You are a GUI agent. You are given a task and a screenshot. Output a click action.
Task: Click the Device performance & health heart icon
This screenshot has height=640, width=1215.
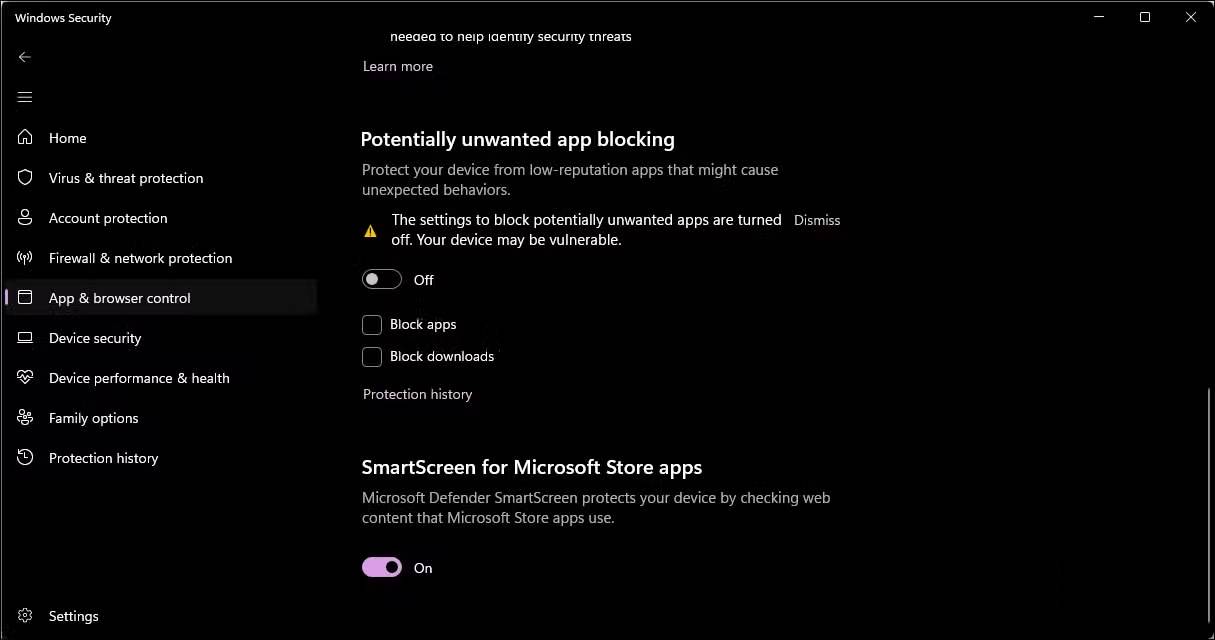coord(25,378)
